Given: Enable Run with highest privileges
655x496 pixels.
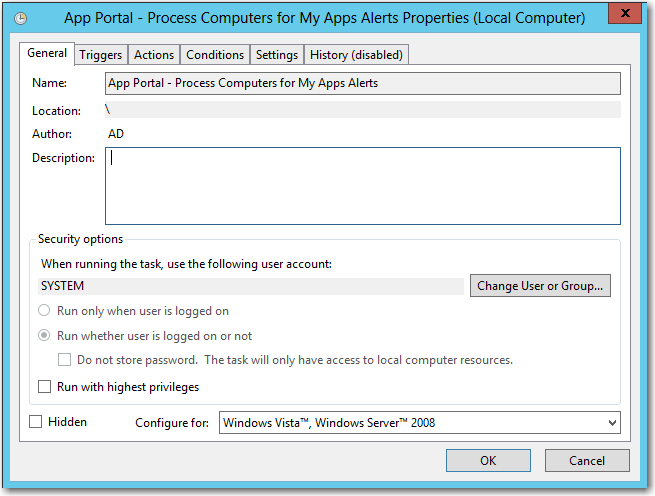Looking at the screenshot, I should (45, 387).
